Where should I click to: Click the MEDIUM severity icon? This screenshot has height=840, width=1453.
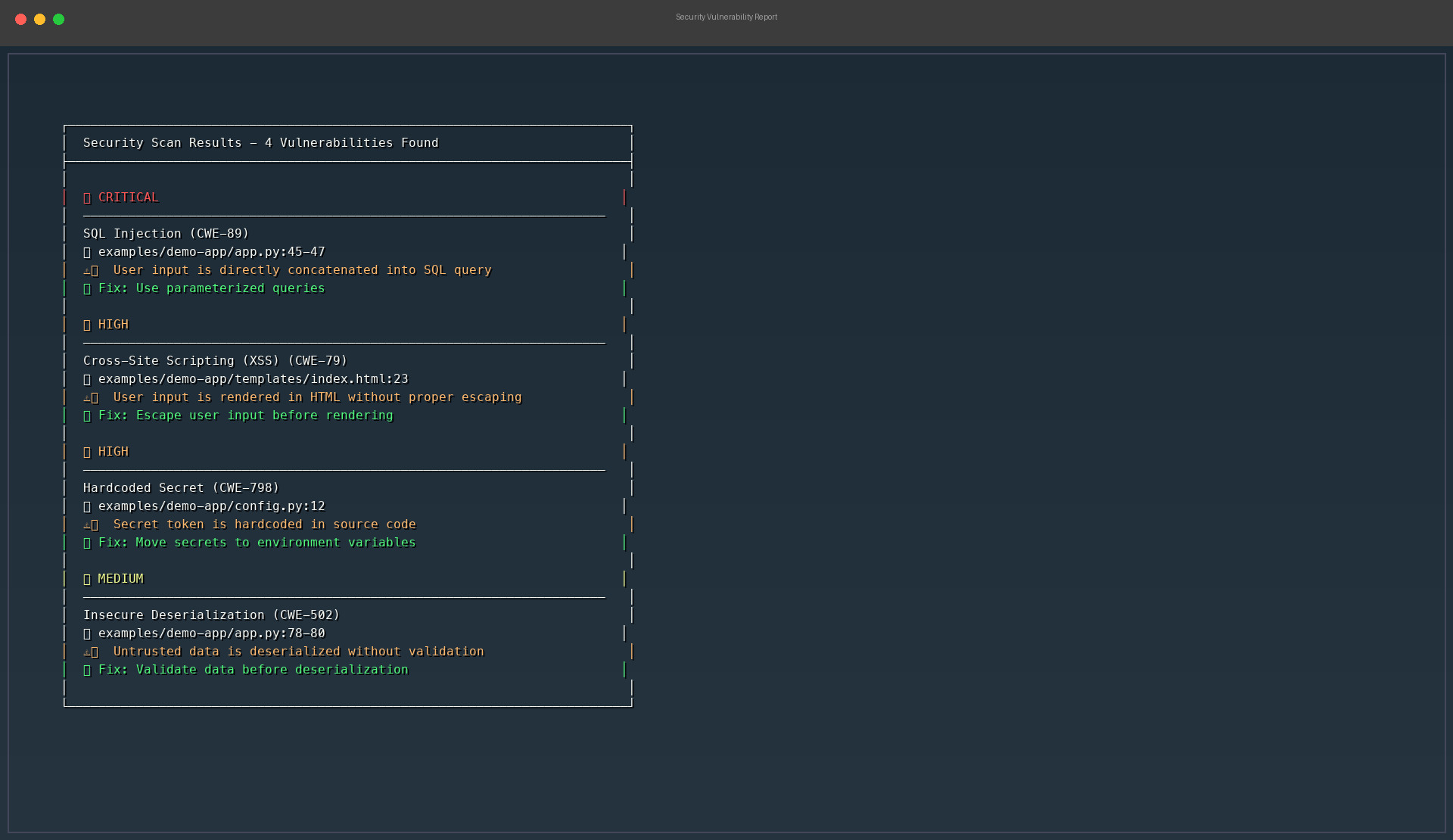pos(87,579)
